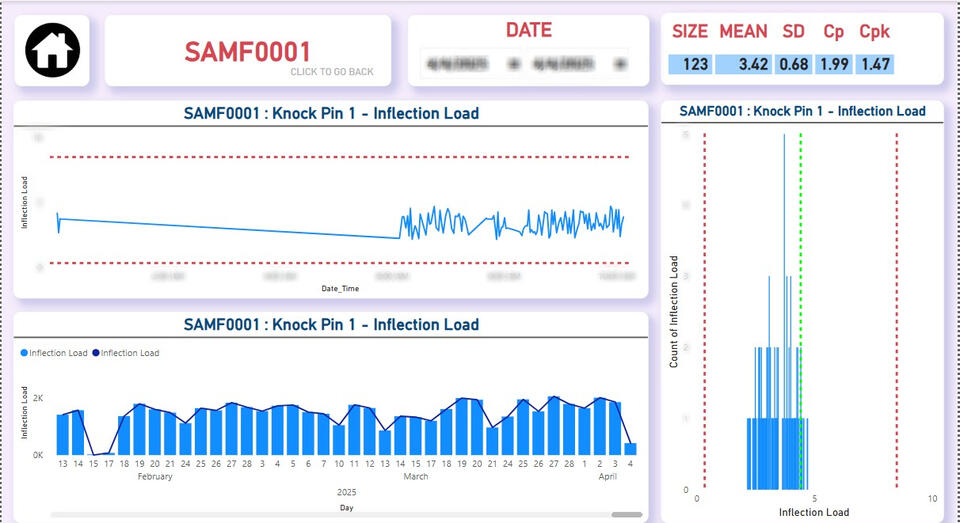
Task: Click the light blue Inflection Load legend marker
Action: (x=24, y=353)
